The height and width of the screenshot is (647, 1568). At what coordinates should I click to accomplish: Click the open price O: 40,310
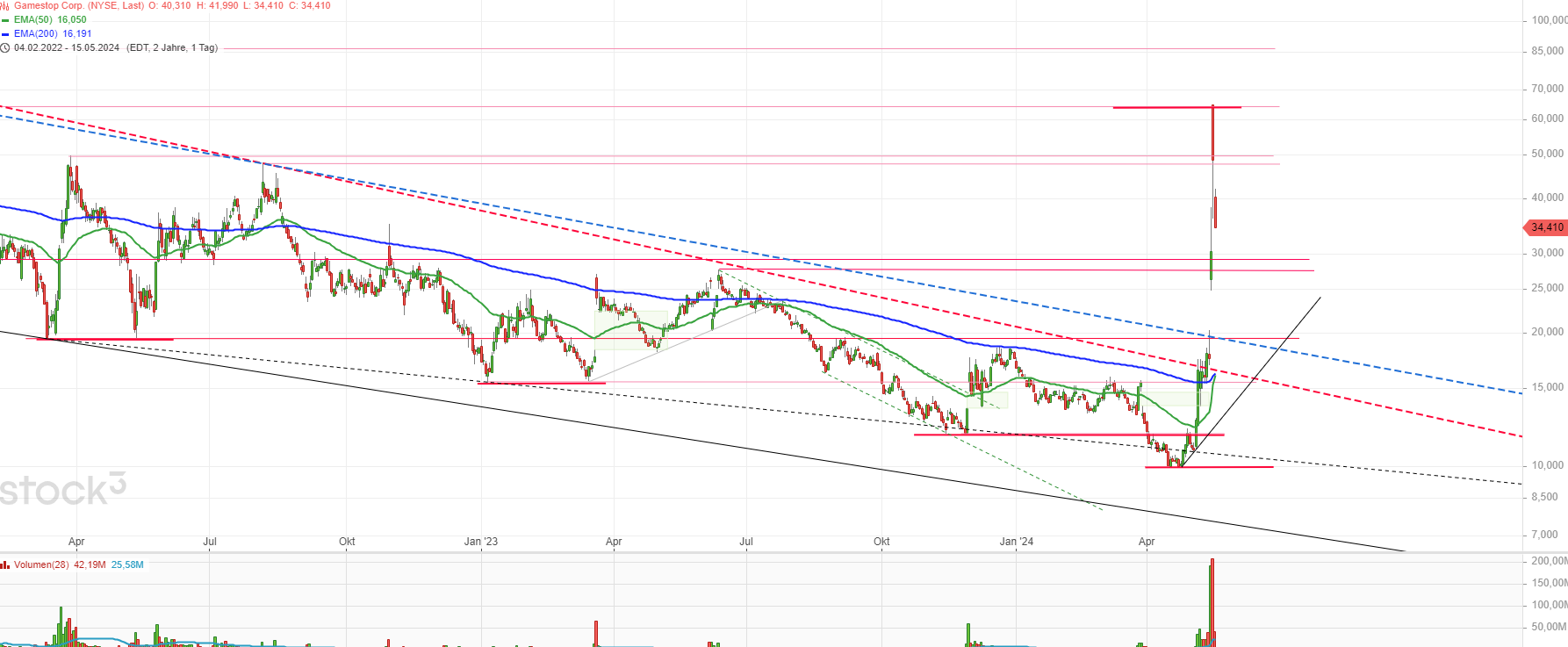tap(170, 5)
